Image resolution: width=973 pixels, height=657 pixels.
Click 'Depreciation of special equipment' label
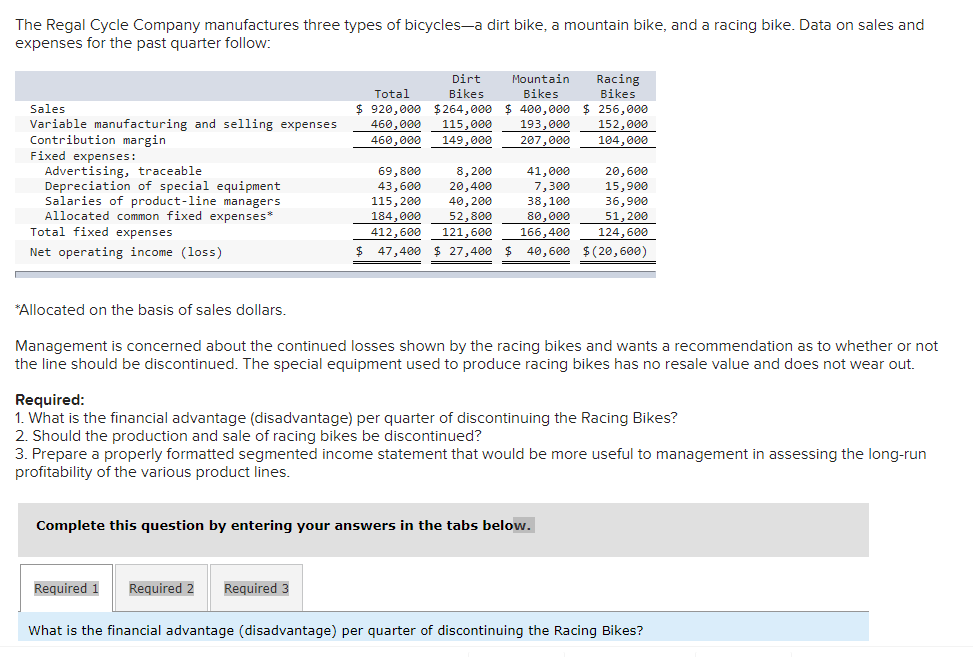[163, 186]
